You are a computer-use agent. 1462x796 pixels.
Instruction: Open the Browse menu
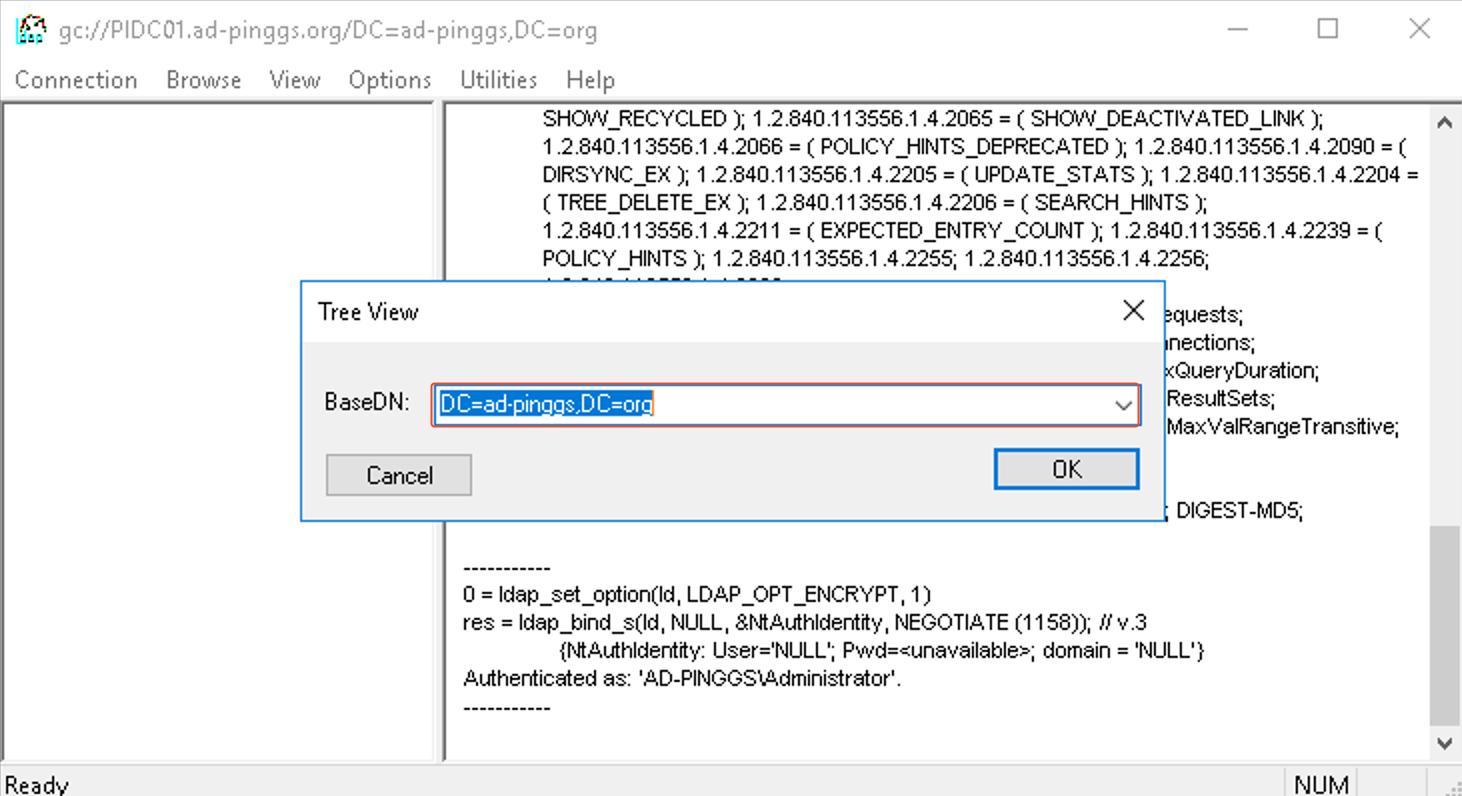[204, 80]
